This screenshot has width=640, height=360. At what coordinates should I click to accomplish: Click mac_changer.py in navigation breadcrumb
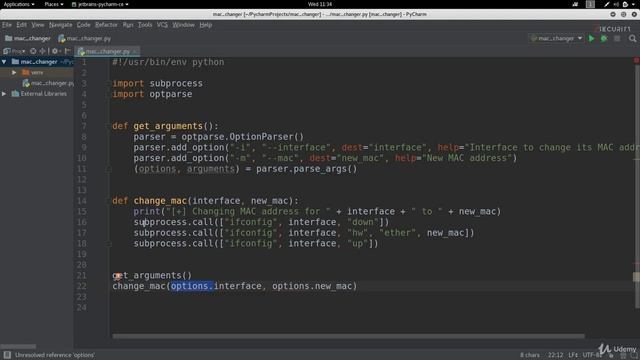click(84, 38)
